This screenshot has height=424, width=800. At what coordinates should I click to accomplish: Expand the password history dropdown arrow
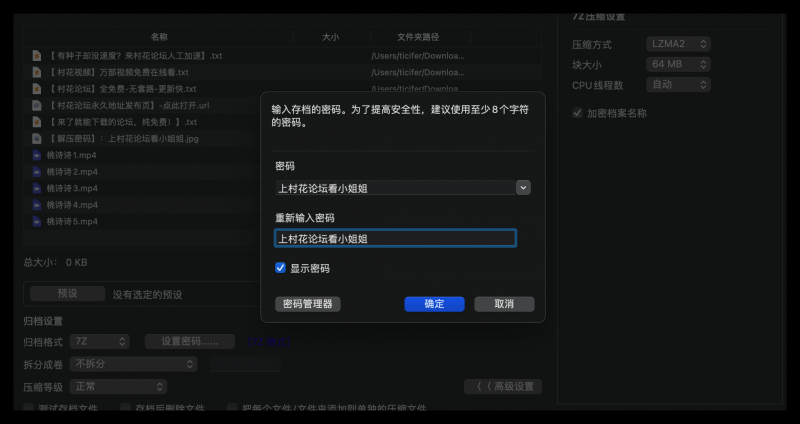[x=523, y=187]
